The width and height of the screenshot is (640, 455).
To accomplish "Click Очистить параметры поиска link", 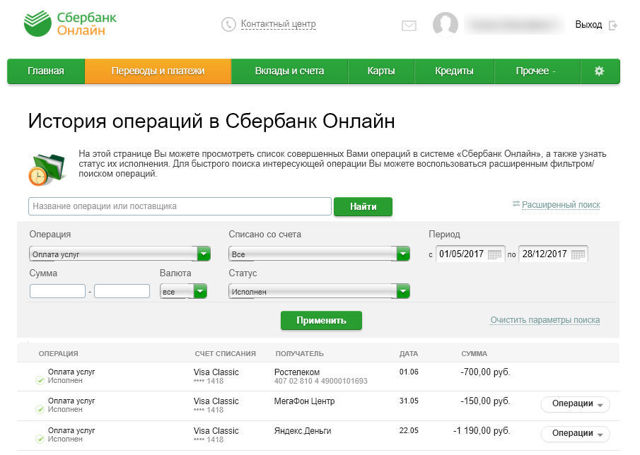I will point(545,320).
